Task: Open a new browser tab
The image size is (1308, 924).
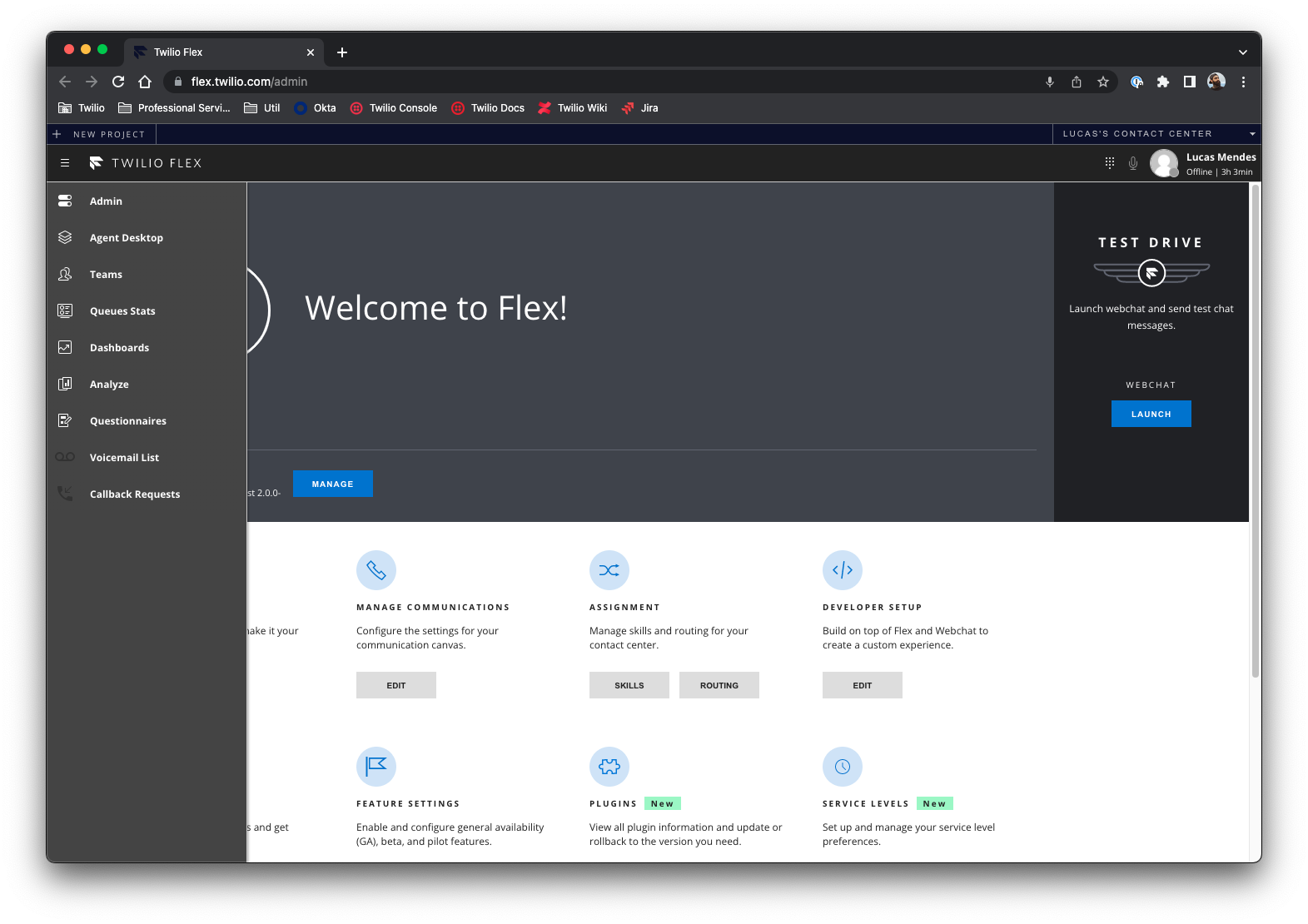Action: 342,52
